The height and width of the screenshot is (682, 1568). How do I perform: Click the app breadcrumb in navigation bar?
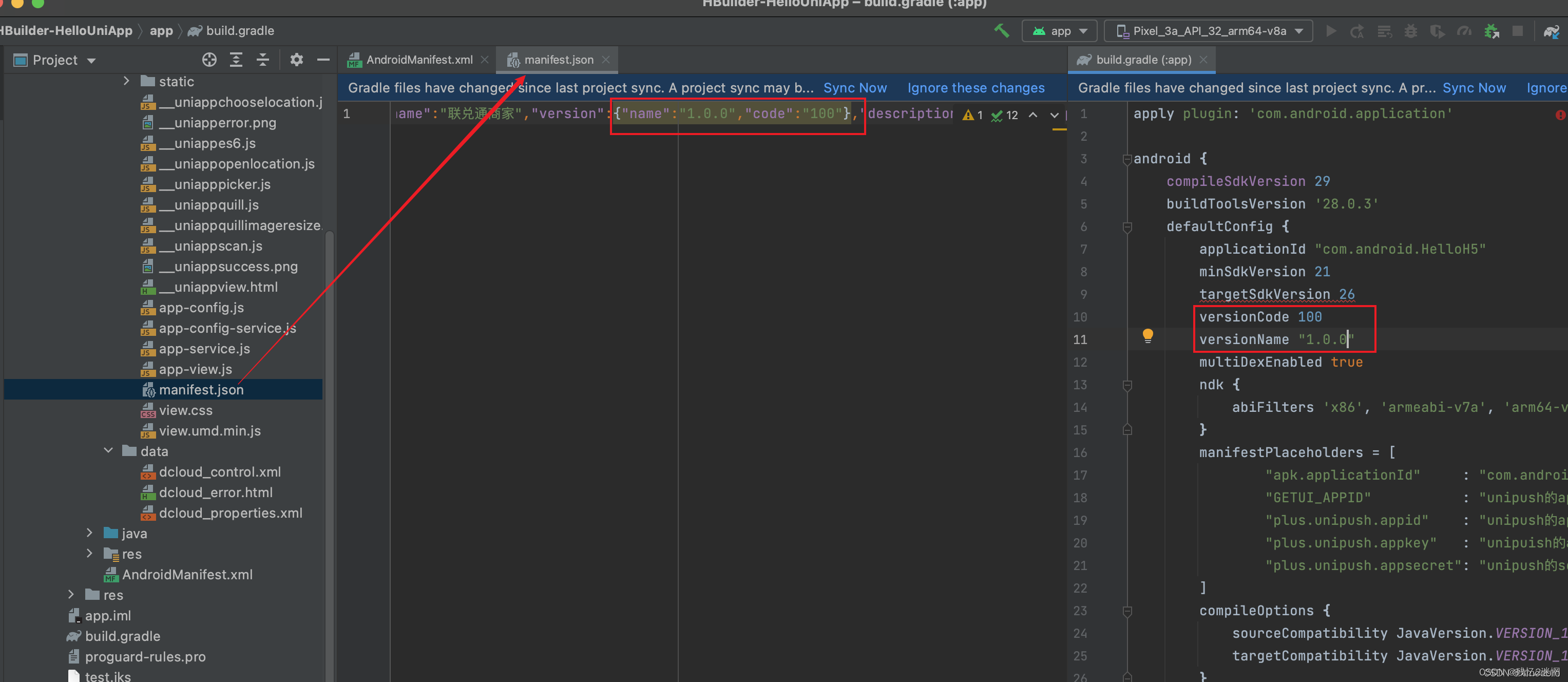[x=161, y=30]
